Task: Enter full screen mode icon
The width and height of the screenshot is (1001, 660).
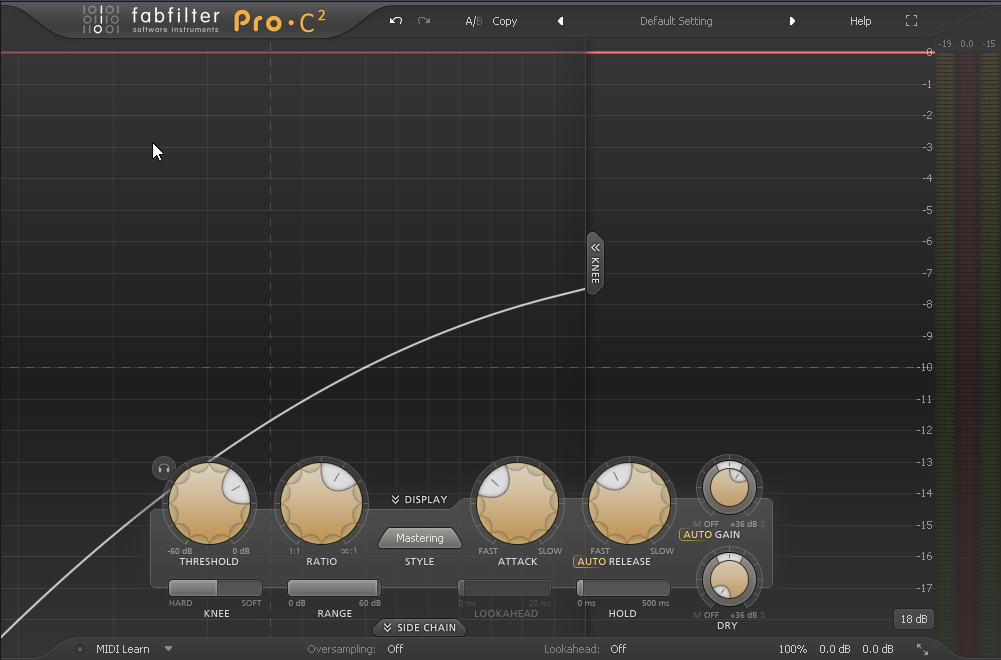Action: pos(912,21)
